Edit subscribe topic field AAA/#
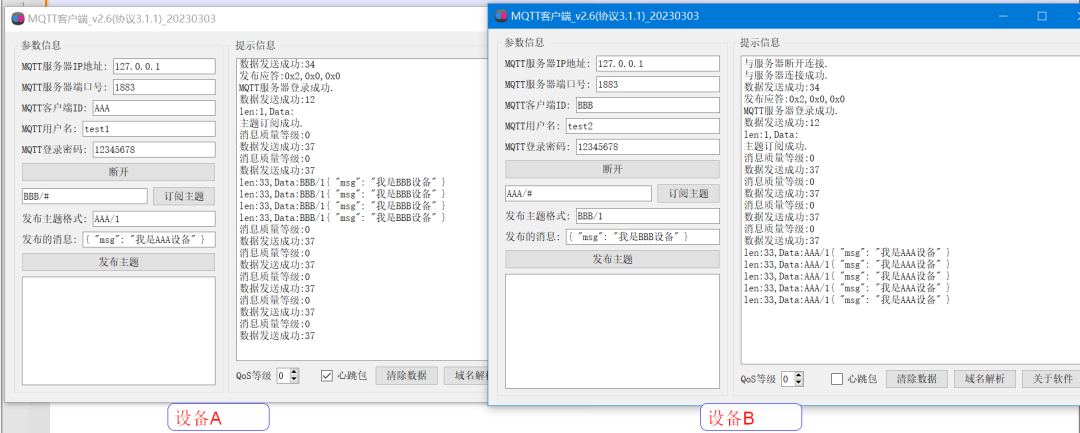 [578, 193]
